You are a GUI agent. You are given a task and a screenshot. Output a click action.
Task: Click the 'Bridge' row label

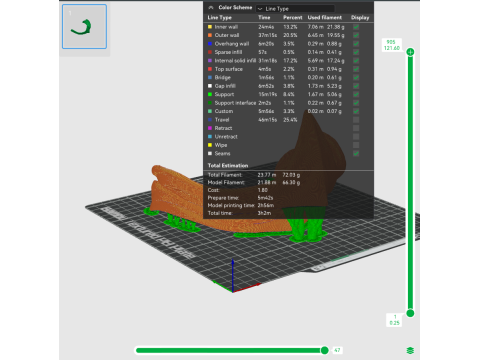[223, 77]
